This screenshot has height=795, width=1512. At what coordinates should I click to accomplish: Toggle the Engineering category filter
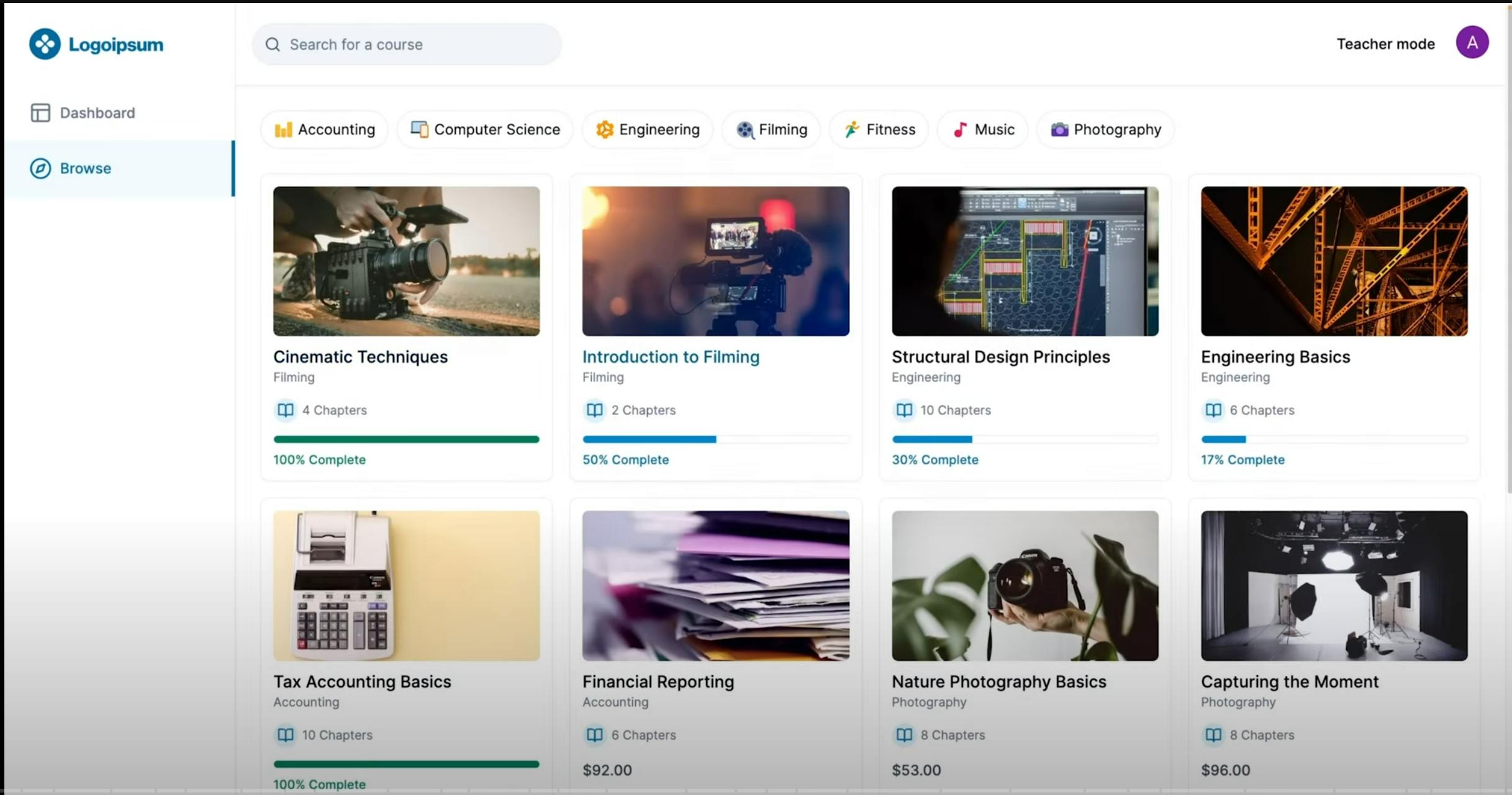click(648, 130)
